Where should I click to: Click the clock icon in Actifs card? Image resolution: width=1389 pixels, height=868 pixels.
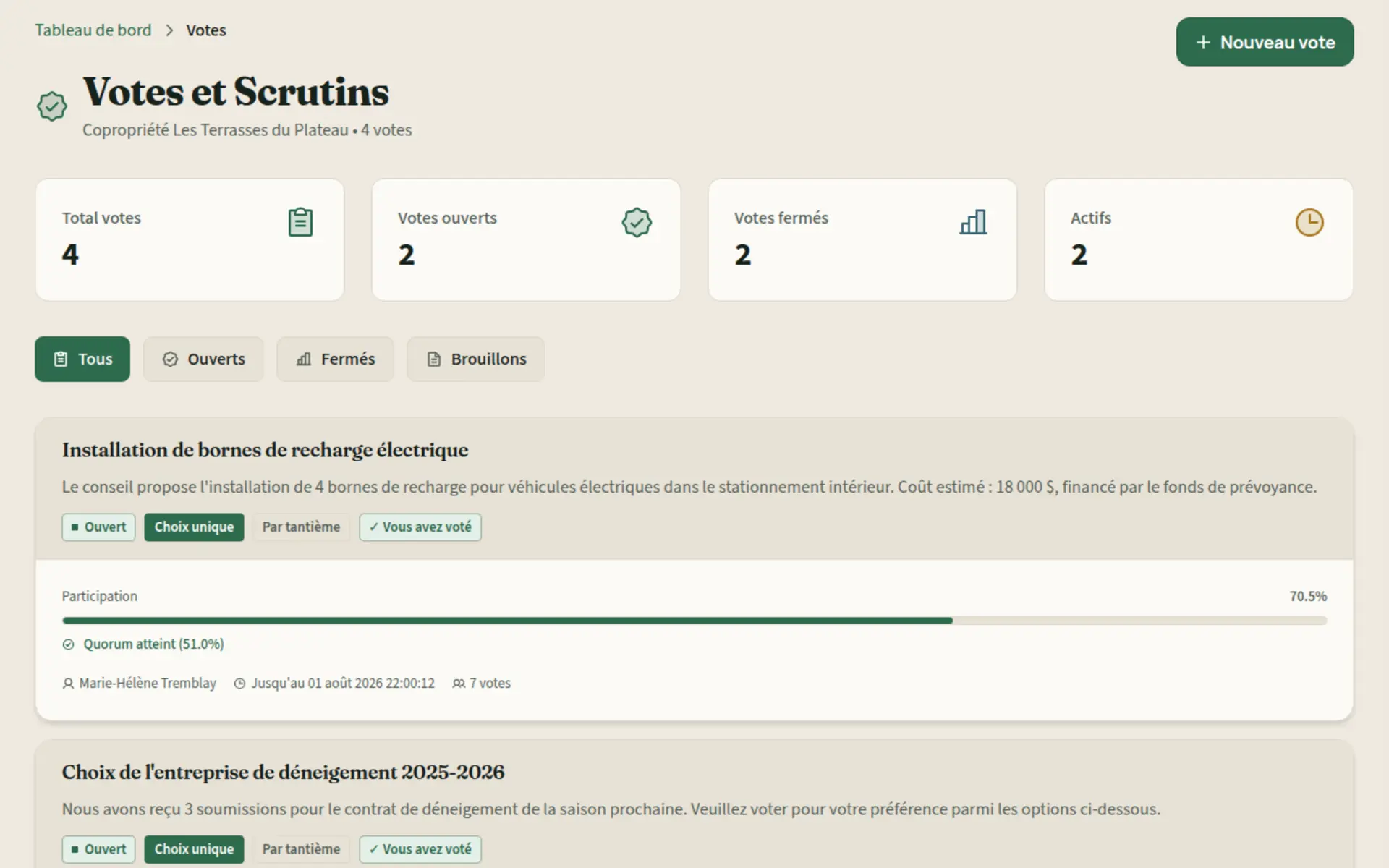[1309, 222]
